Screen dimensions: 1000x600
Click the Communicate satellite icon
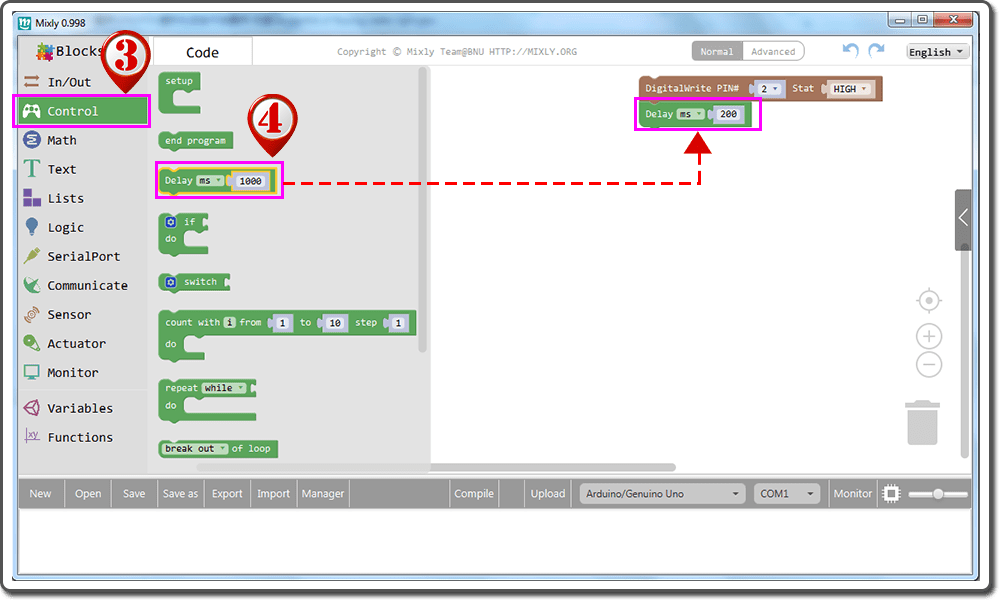click(x=31, y=285)
